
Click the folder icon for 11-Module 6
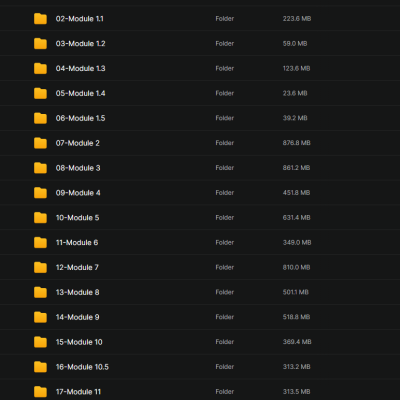[40, 242]
